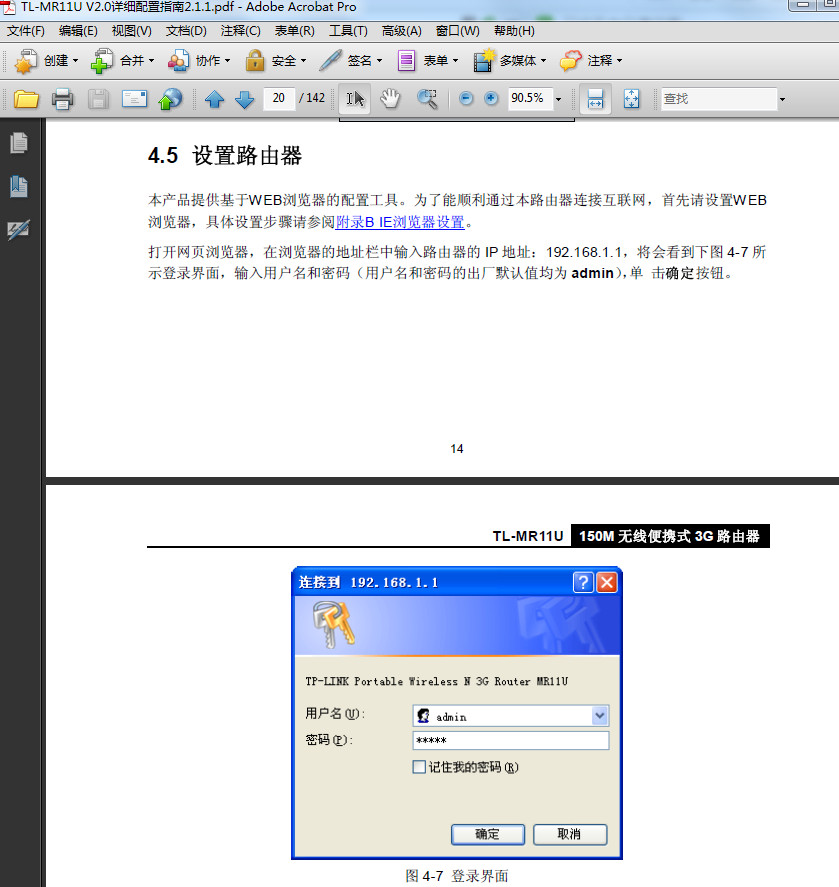This screenshot has height=887, width=839.
Task: Click the 90.5% zoom value field
Action: click(x=530, y=98)
